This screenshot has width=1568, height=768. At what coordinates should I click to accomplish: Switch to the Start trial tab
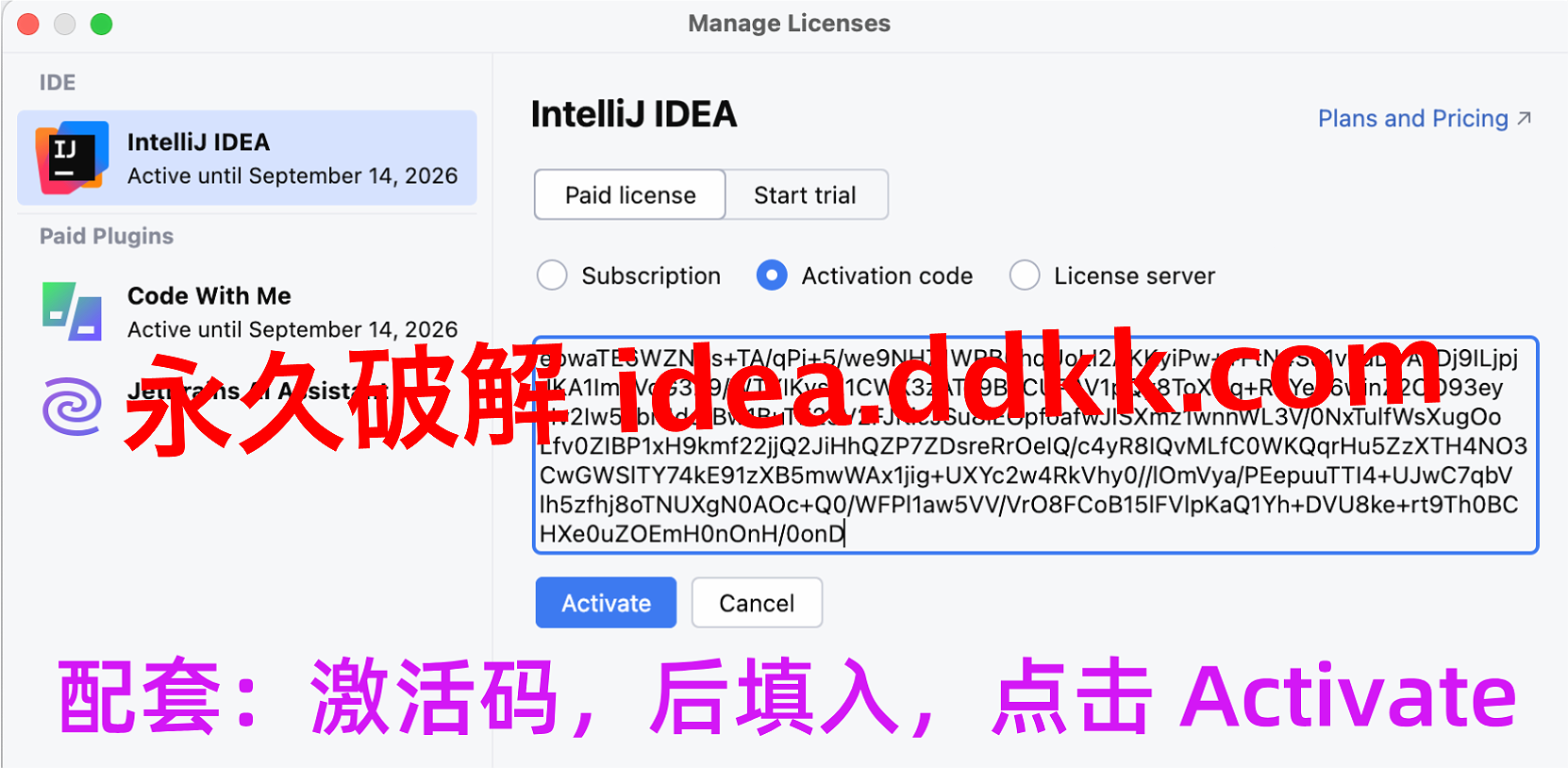tap(806, 194)
